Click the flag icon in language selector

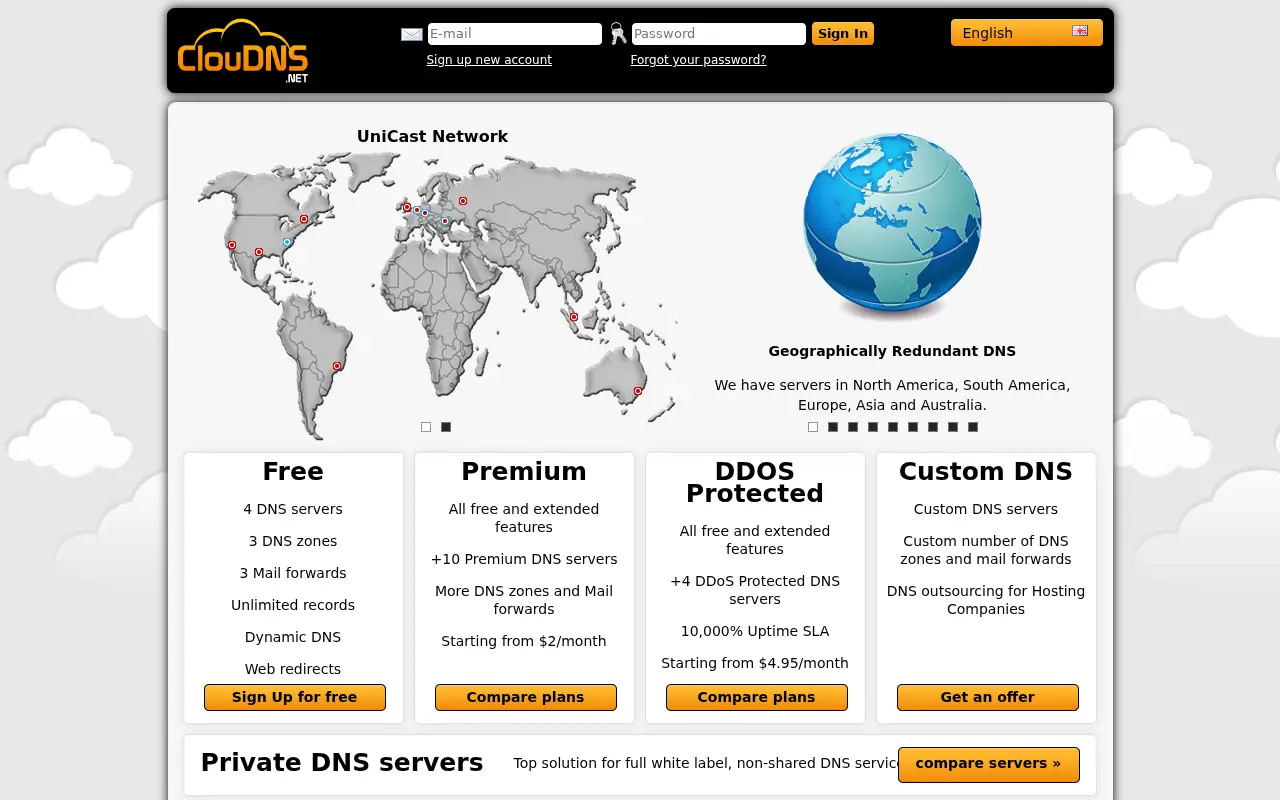(x=1080, y=31)
